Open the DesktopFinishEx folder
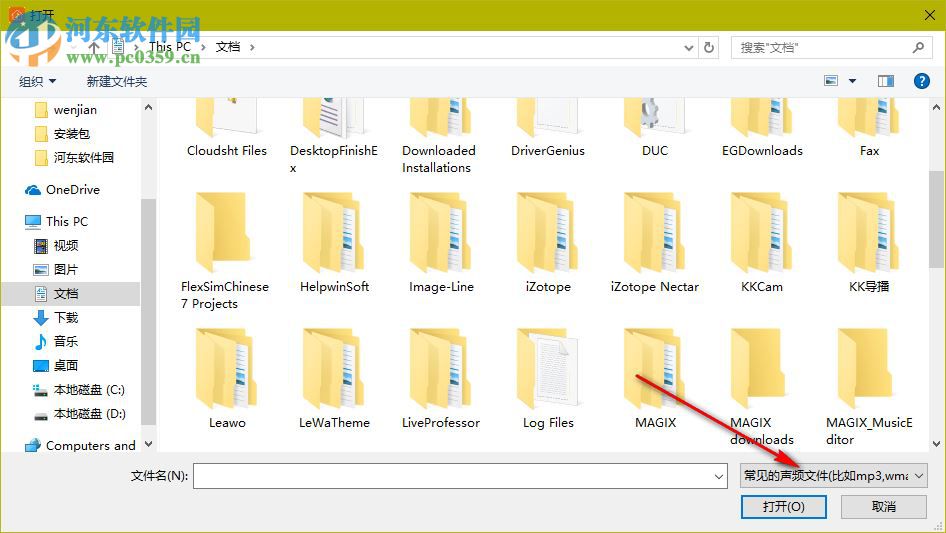This screenshot has width=946, height=533. (334, 136)
